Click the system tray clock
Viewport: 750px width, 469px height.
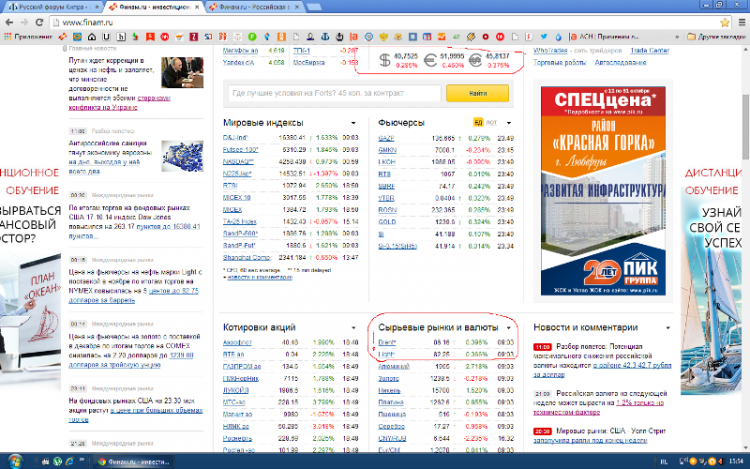736,461
